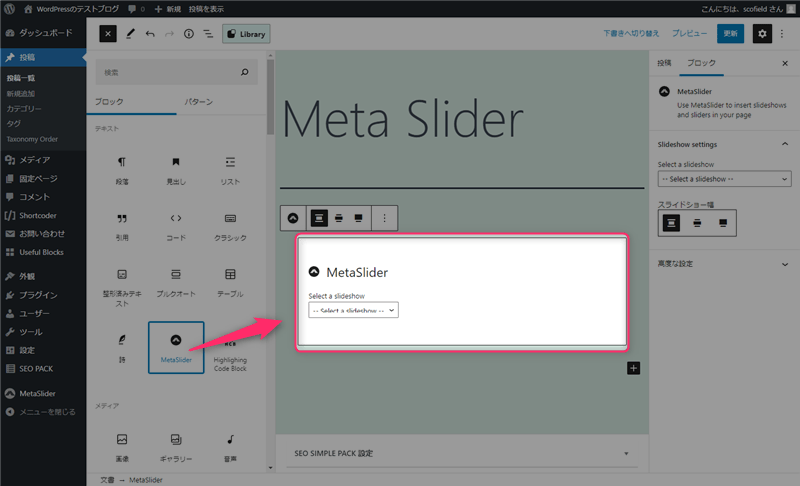The width and height of the screenshot is (800, 486).
Task: Insert a Code (コード) block
Action: click(x=176, y=227)
